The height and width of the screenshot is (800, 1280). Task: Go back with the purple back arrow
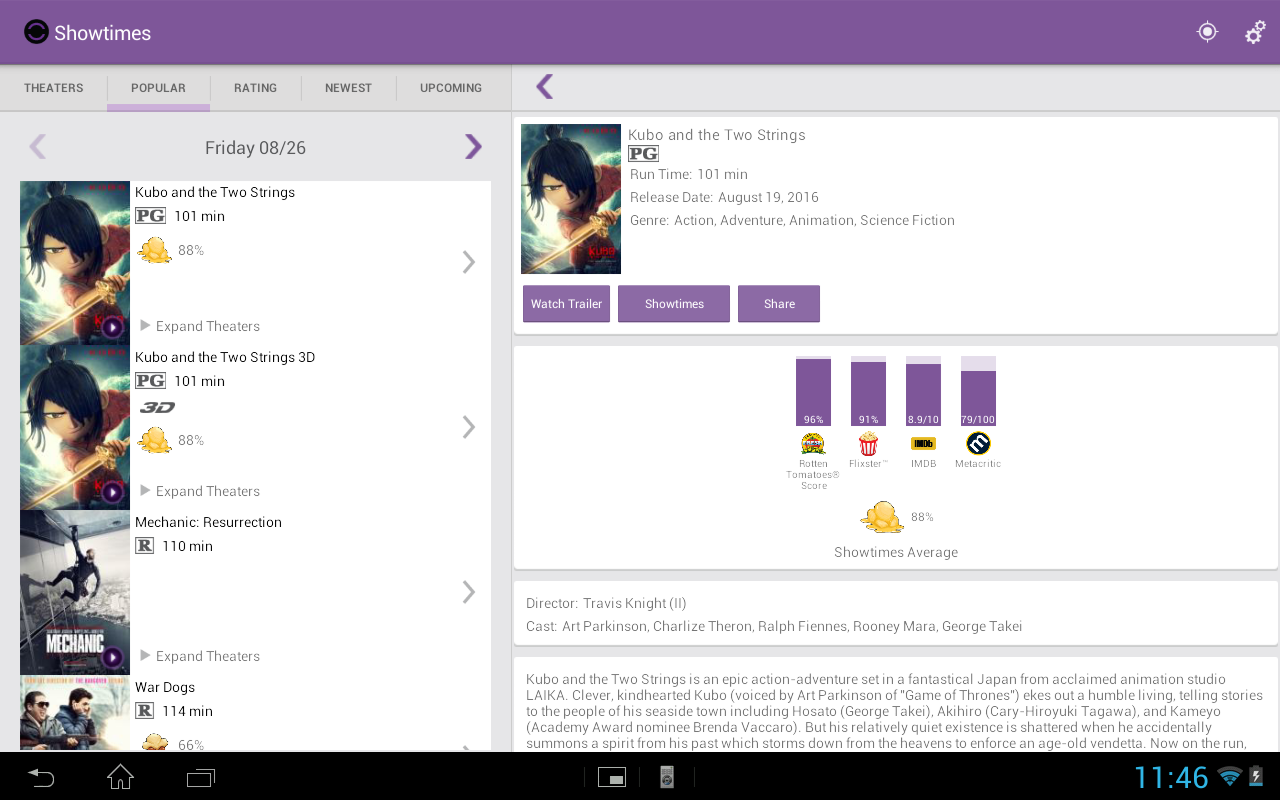544,87
